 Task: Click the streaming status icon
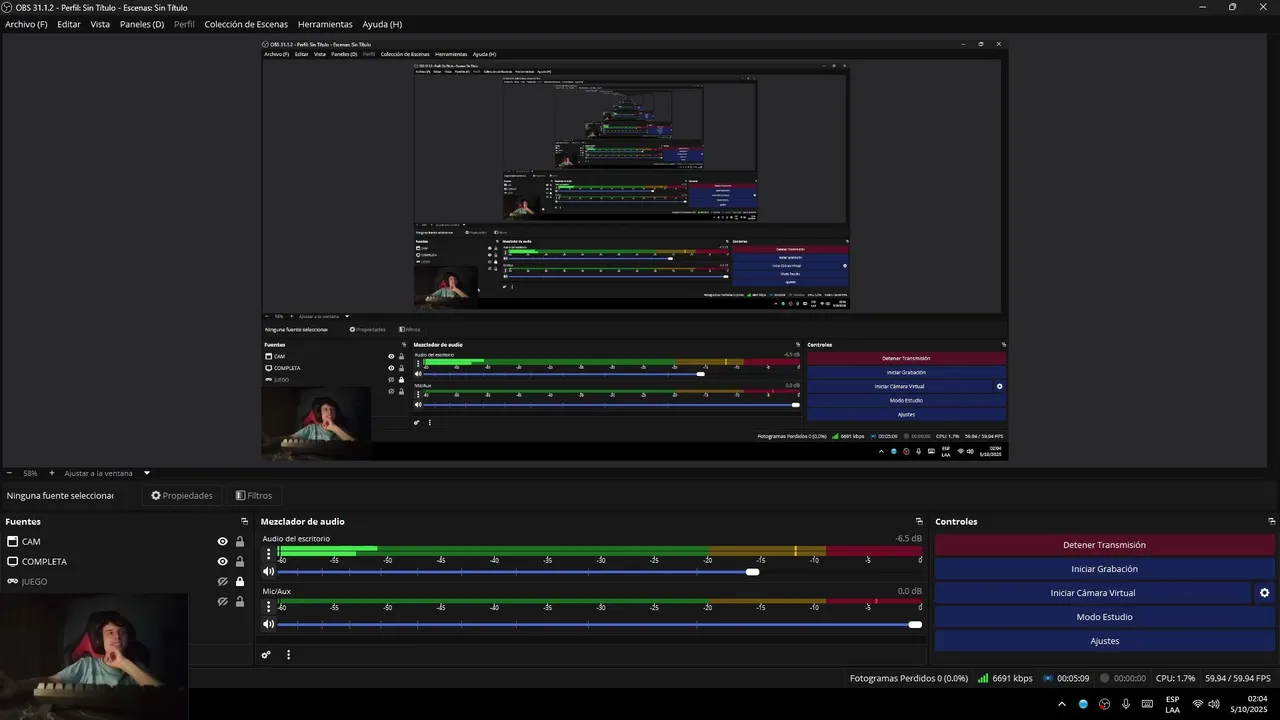tap(1048, 678)
